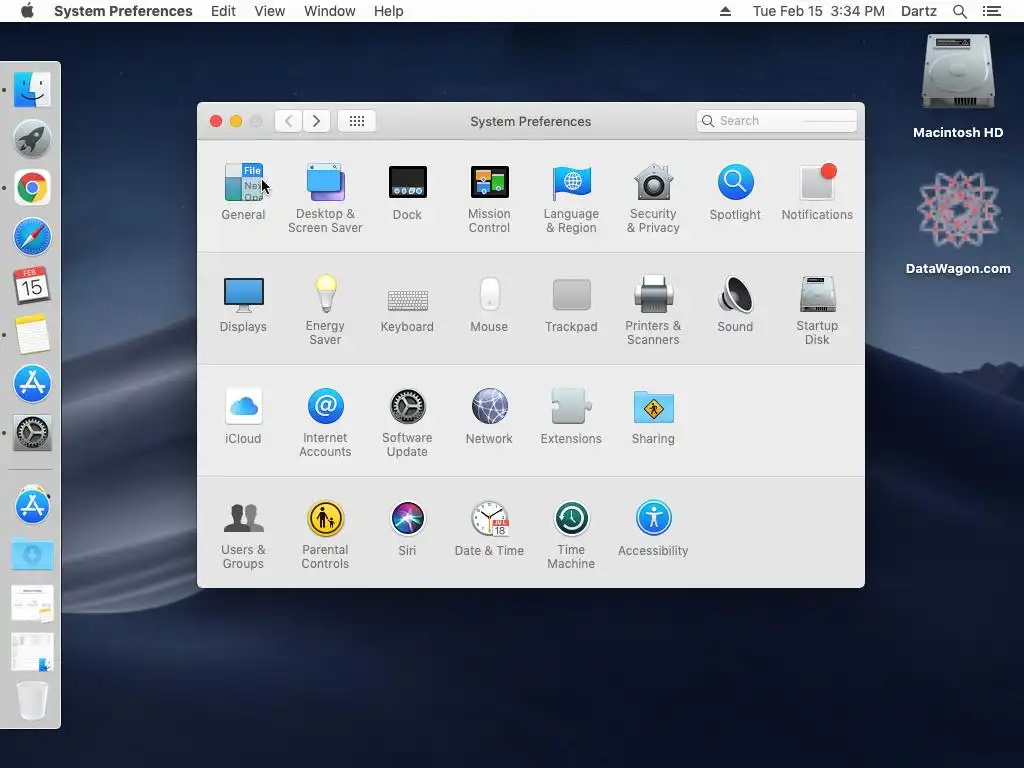Open Spotlight search in menu bar
The height and width of the screenshot is (768, 1024).
960,11
